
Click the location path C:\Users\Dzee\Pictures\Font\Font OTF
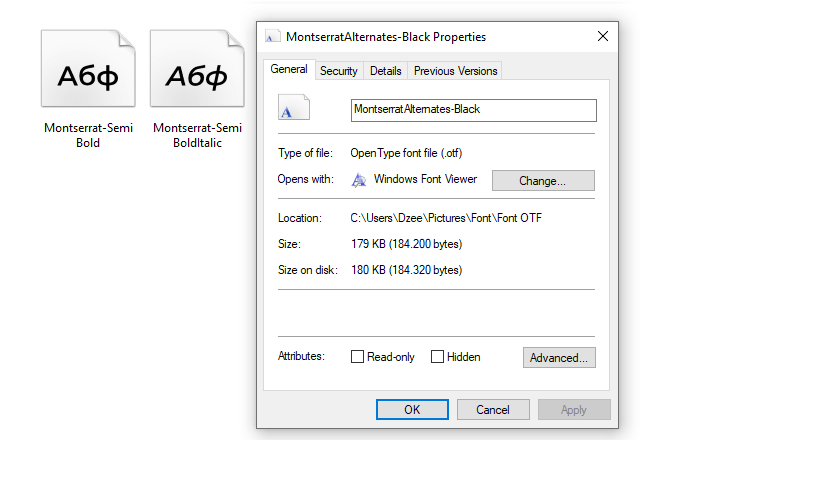point(446,218)
